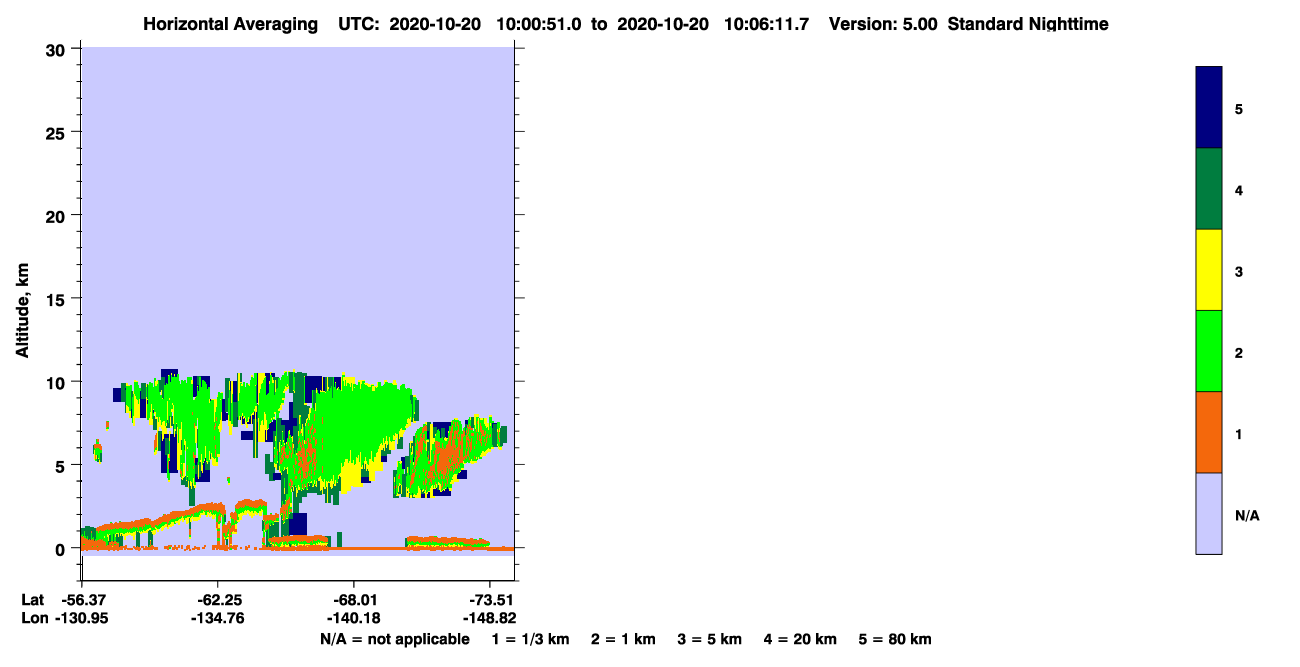Click the 'N/A = not applicable' legend text
Image resolution: width=1300 pixels, height=667 pixels.
(394, 639)
